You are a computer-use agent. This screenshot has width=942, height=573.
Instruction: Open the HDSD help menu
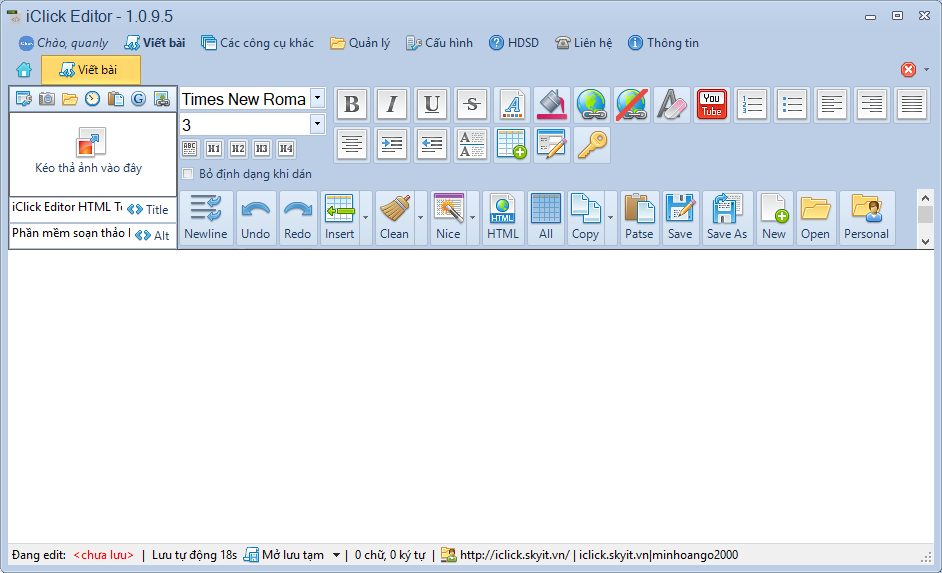[514, 43]
